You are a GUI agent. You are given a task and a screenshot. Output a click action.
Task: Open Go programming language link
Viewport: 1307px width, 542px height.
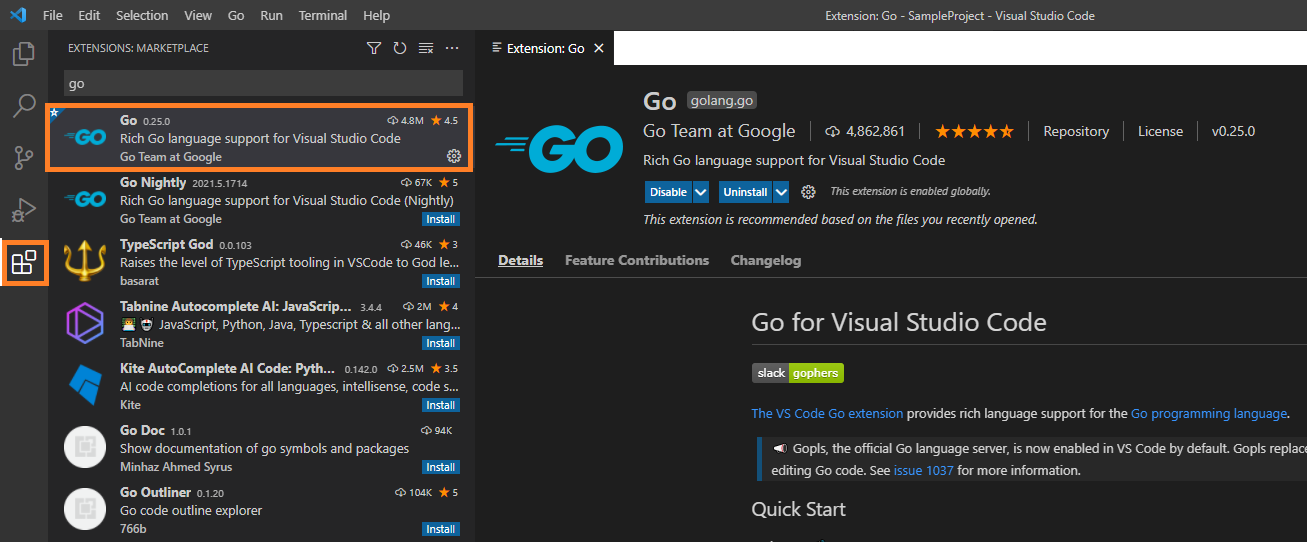point(1209,413)
